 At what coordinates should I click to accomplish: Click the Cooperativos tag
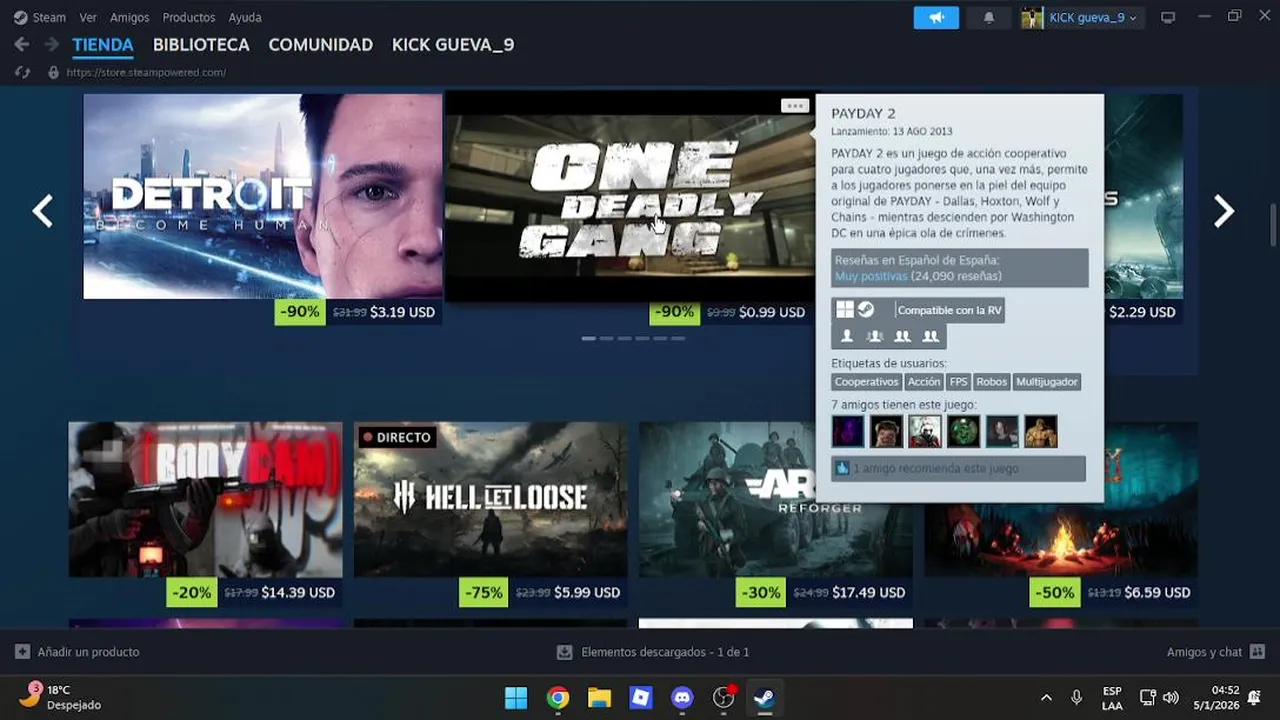tap(866, 382)
